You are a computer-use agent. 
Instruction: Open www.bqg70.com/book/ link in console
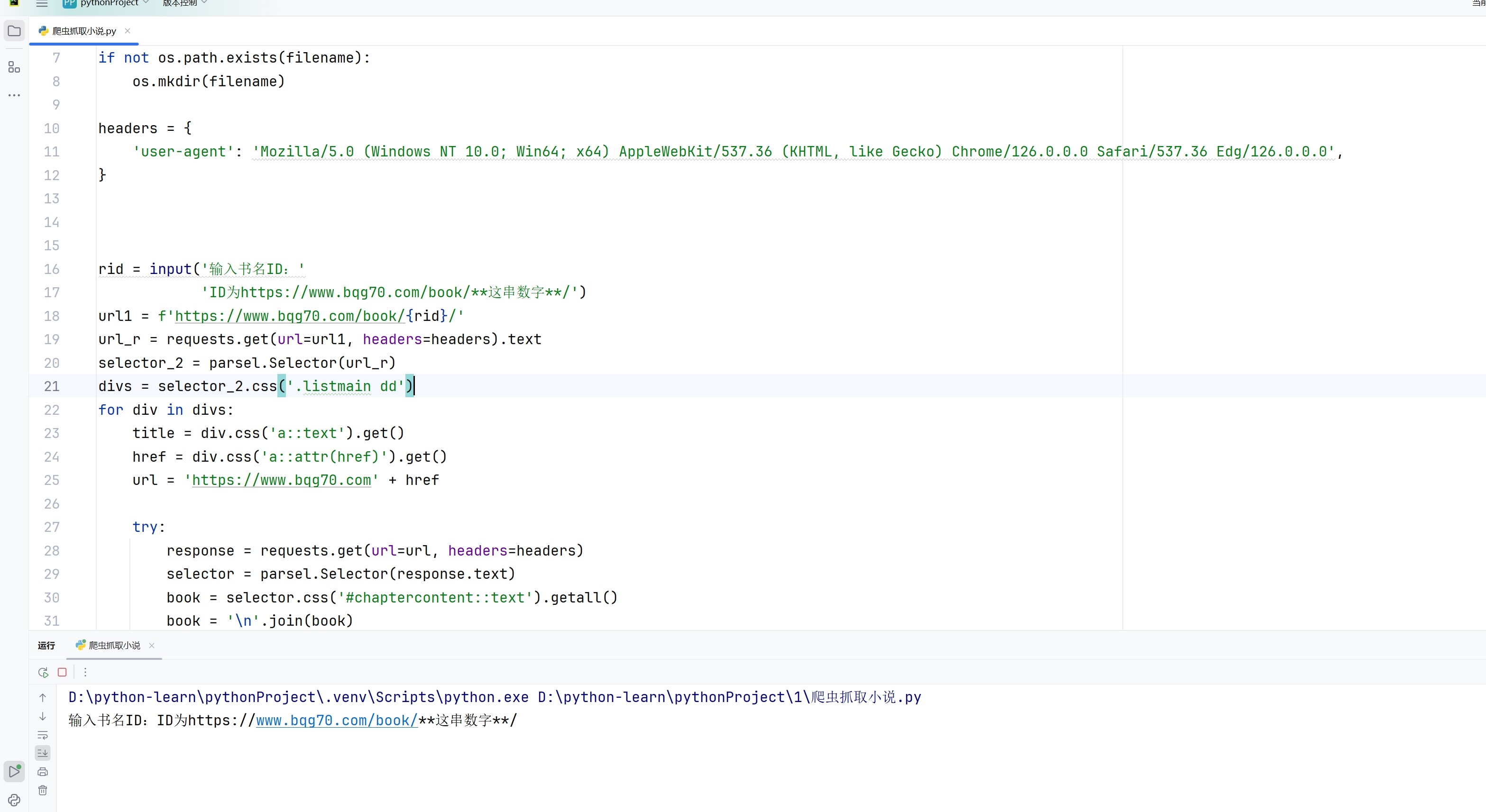(x=337, y=721)
